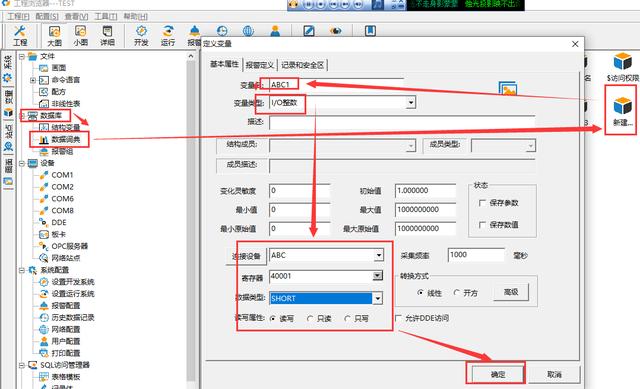Image resolution: width=640 pixels, height=389 pixels.
Task: Select the 开方 conversion radio button
Action: pyautogui.click(x=457, y=293)
